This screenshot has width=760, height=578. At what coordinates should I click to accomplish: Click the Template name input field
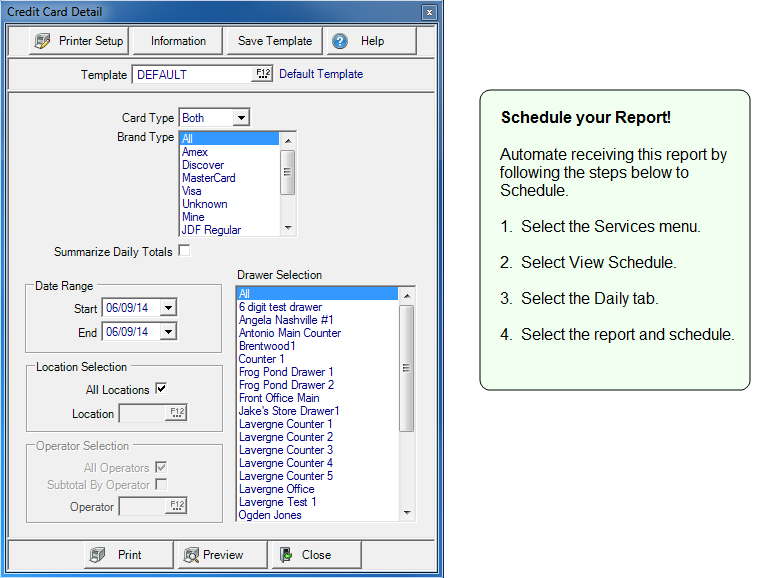click(192, 74)
